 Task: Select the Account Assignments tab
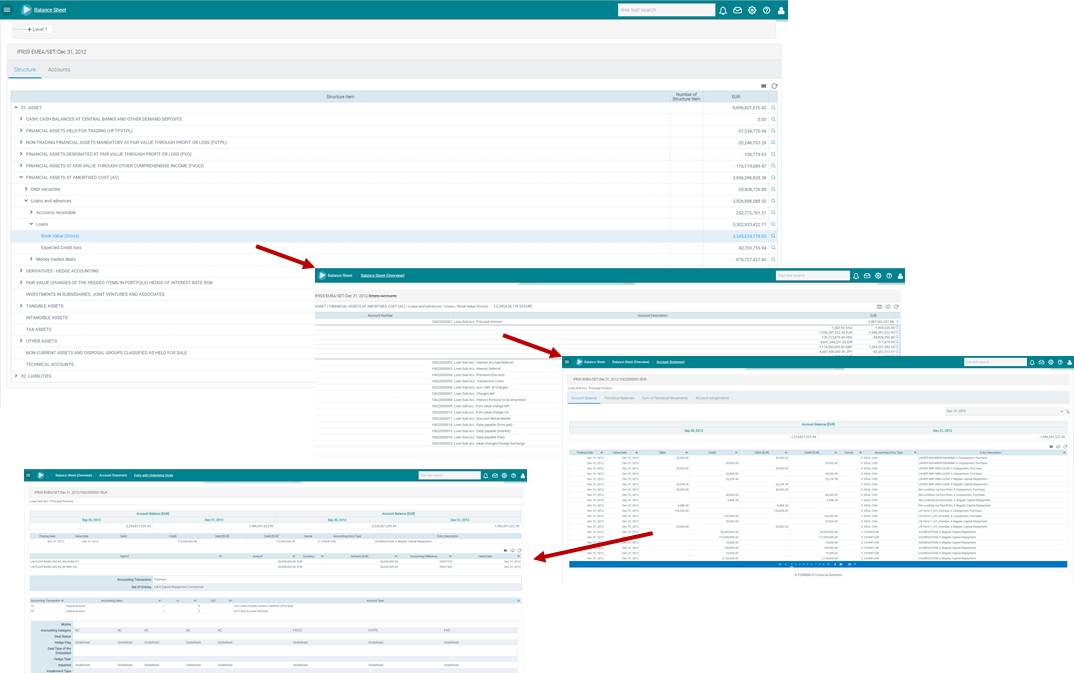pos(712,398)
